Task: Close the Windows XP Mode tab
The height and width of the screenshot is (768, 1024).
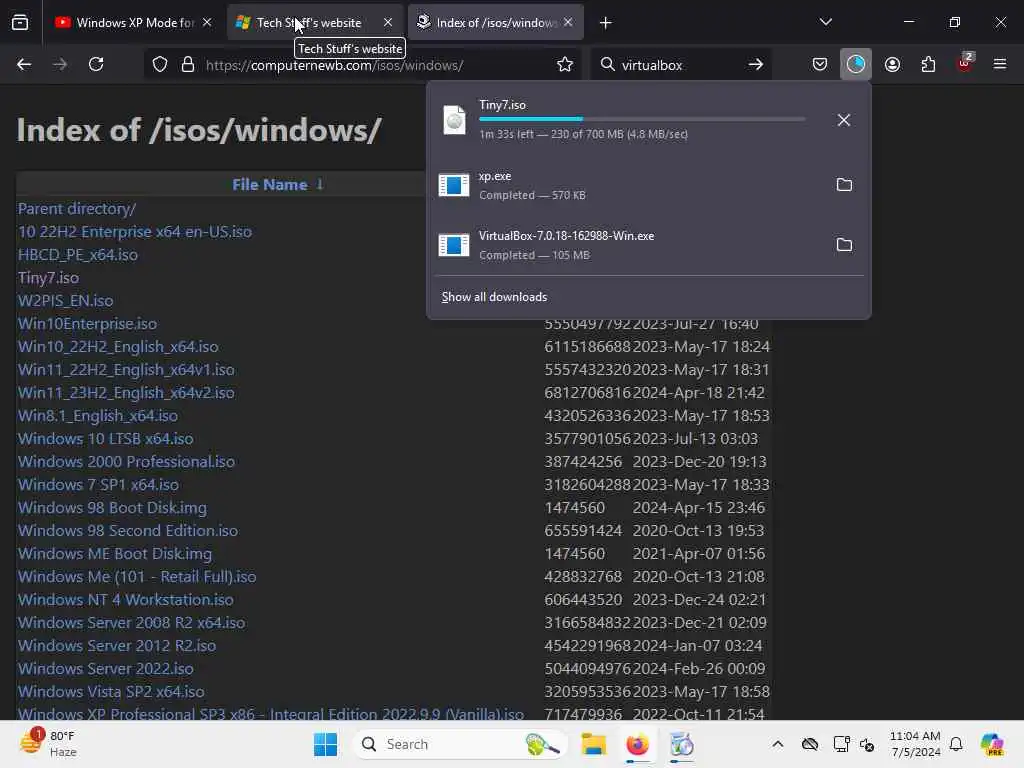Action: coord(207,22)
